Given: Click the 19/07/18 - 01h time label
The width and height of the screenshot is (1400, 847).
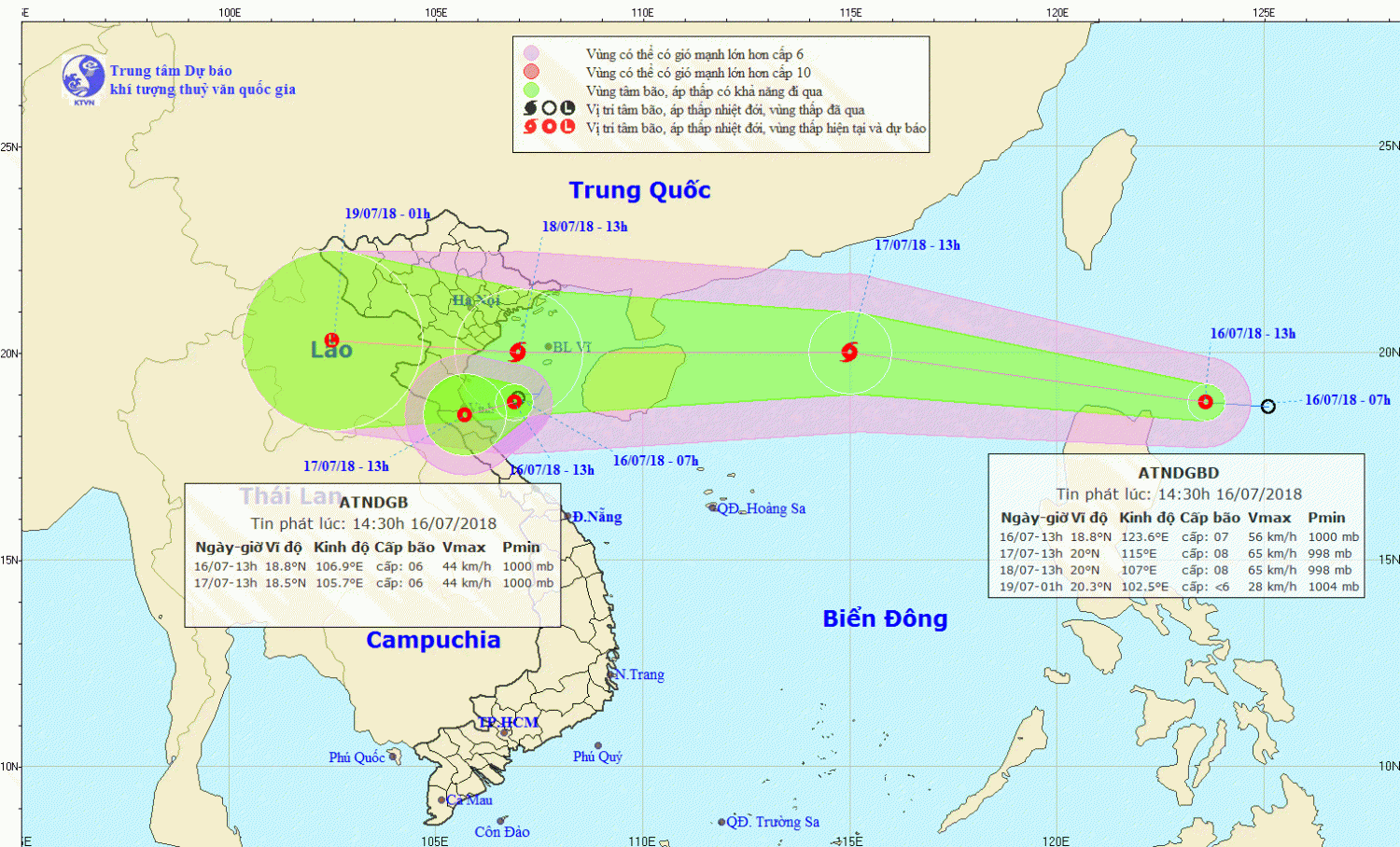Looking at the screenshot, I should pyautogui.click(x=387, y=214).
